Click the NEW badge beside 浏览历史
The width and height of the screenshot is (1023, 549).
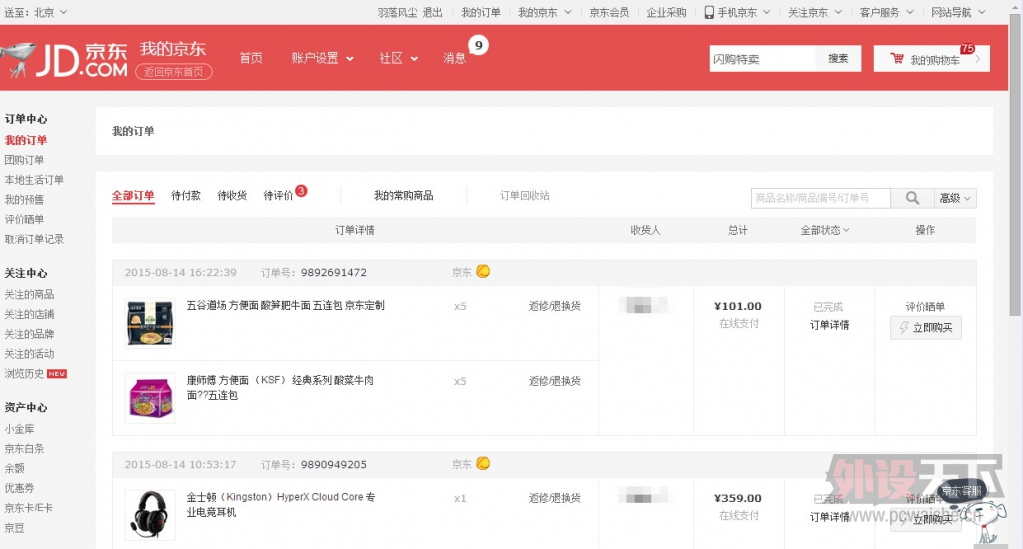tap(57, 374)
